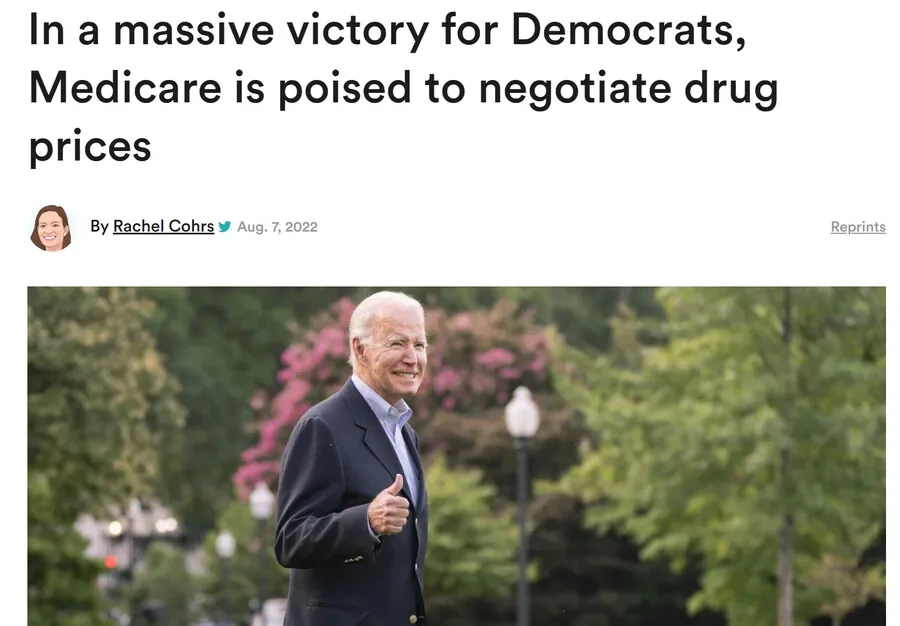
Task: Click the word "poised" in the headline
Action: pyautogui.click(x=345, y=89)
